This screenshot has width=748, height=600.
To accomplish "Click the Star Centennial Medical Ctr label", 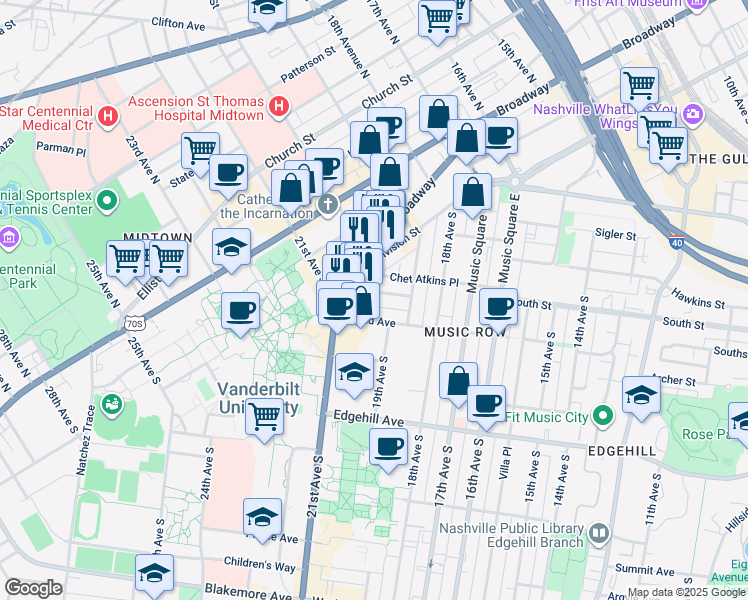I will point(47,118).
